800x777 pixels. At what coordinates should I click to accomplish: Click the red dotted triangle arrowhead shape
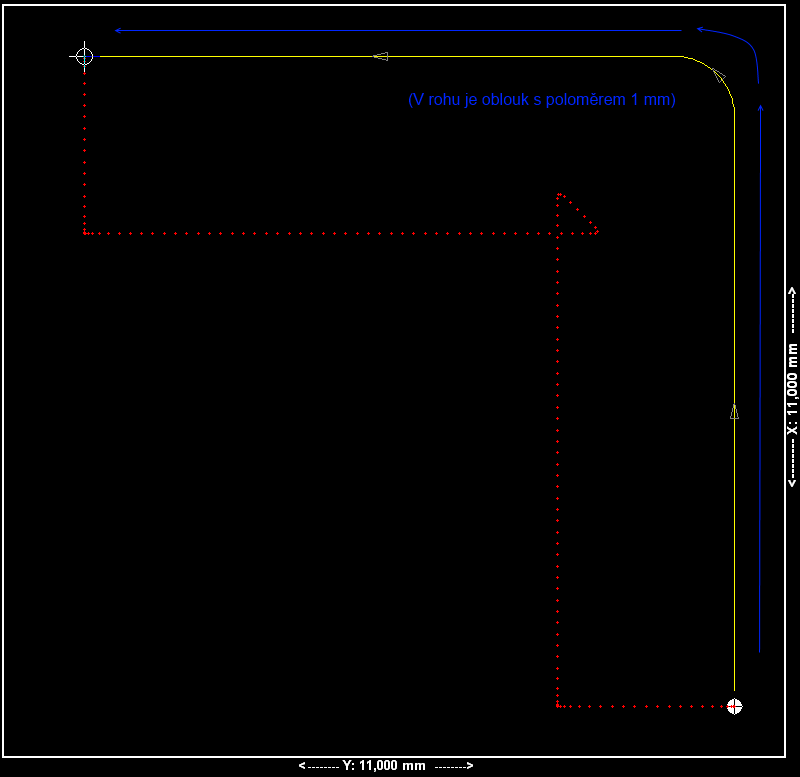[x=575, y=216]
